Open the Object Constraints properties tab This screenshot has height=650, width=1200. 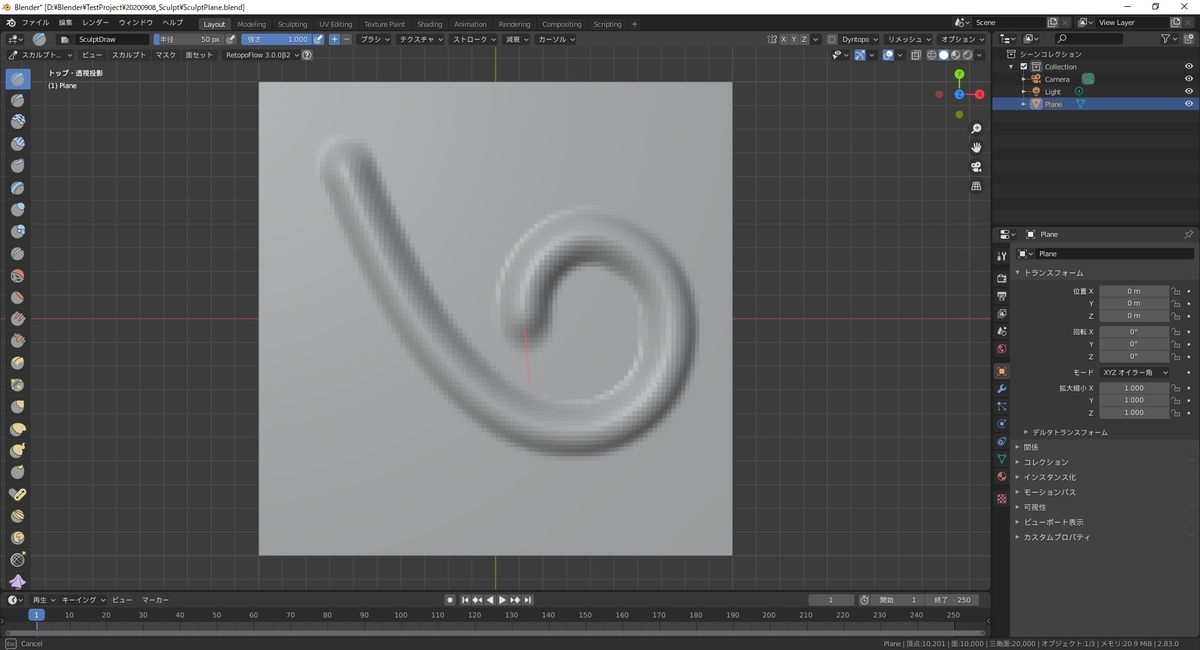point(1001,441)
